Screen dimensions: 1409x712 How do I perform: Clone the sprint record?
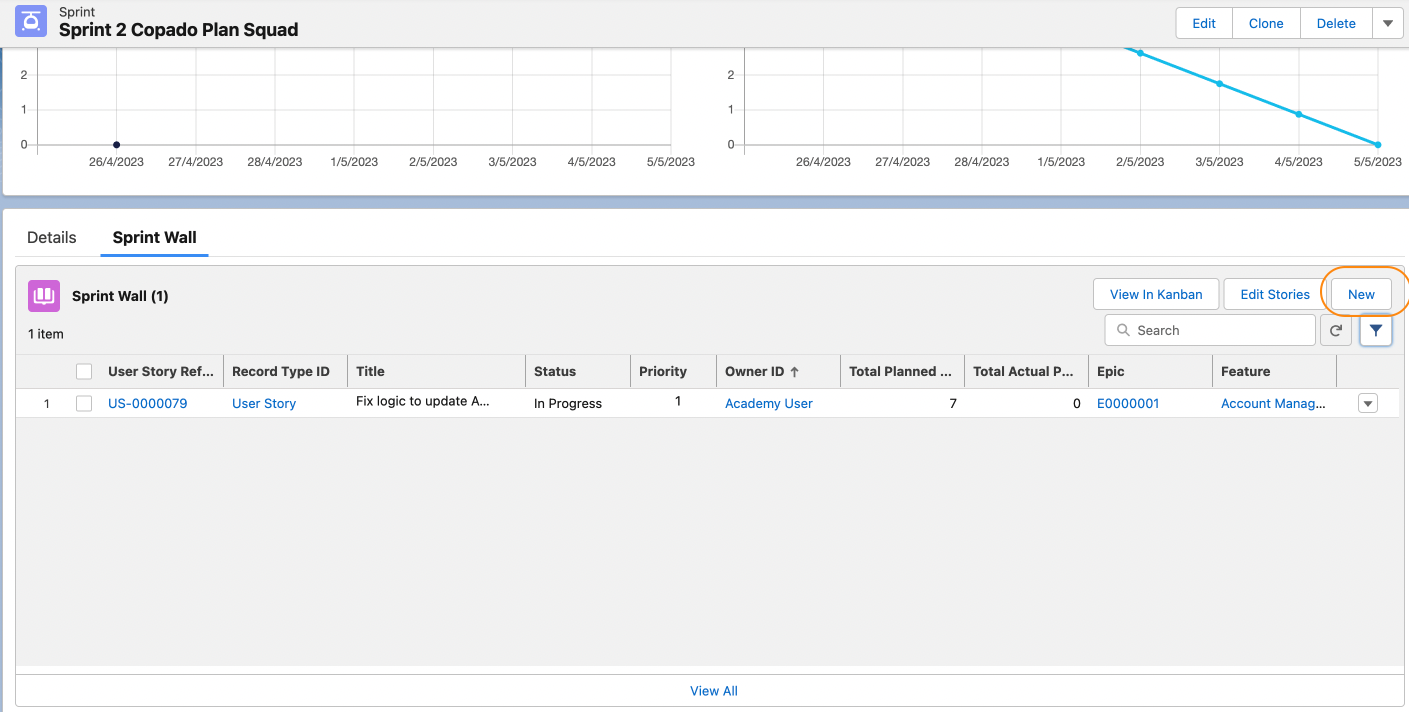[1266, 23]
